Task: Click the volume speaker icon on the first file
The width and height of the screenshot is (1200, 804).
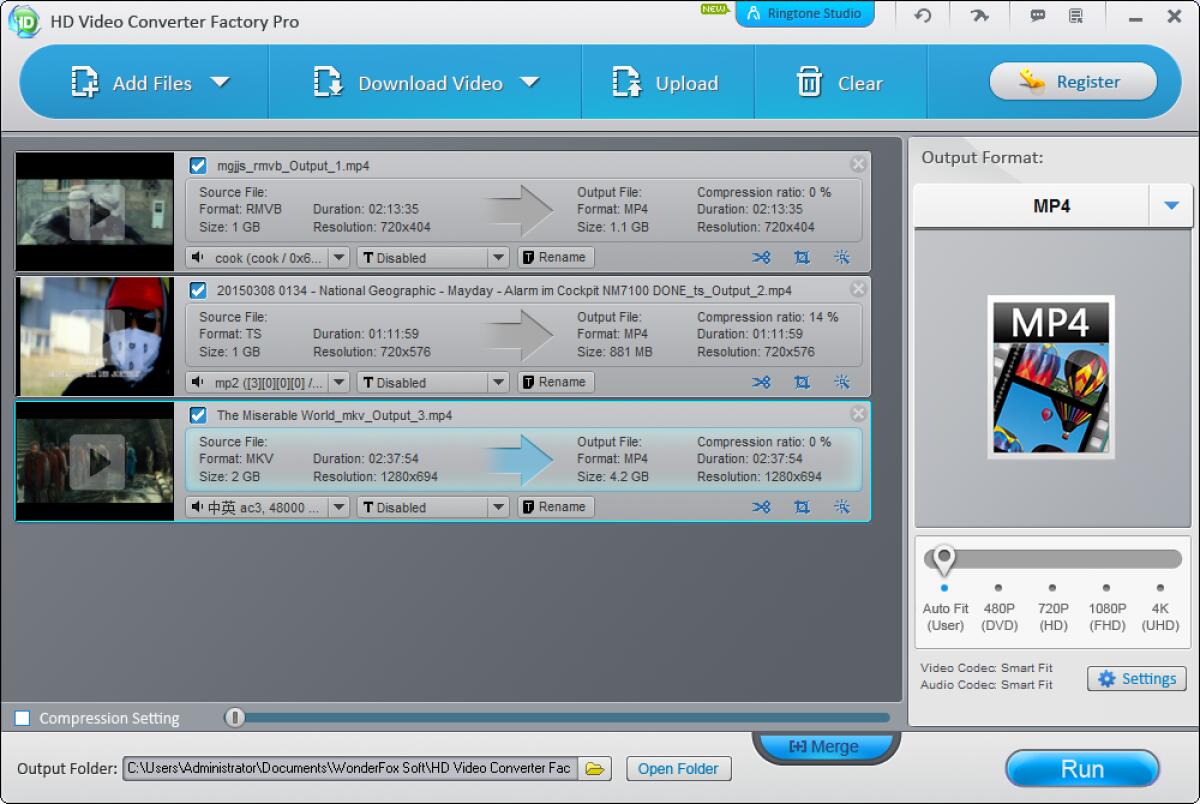Action: (x=196, y=257)
